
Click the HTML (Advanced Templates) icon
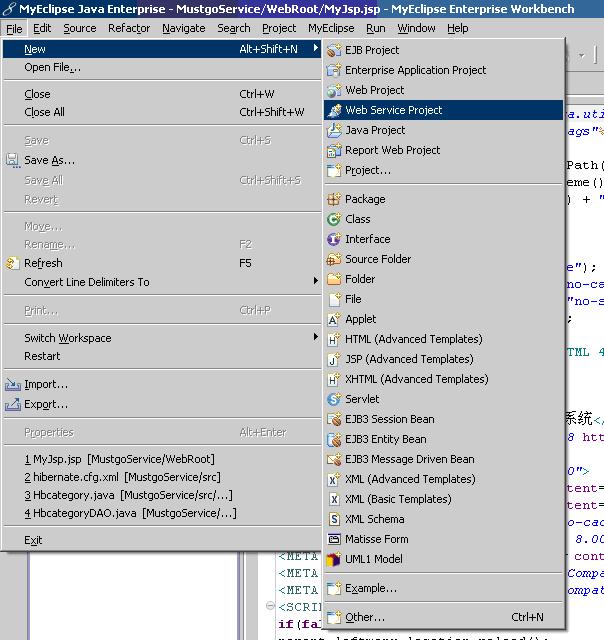[x=334, y=339]
